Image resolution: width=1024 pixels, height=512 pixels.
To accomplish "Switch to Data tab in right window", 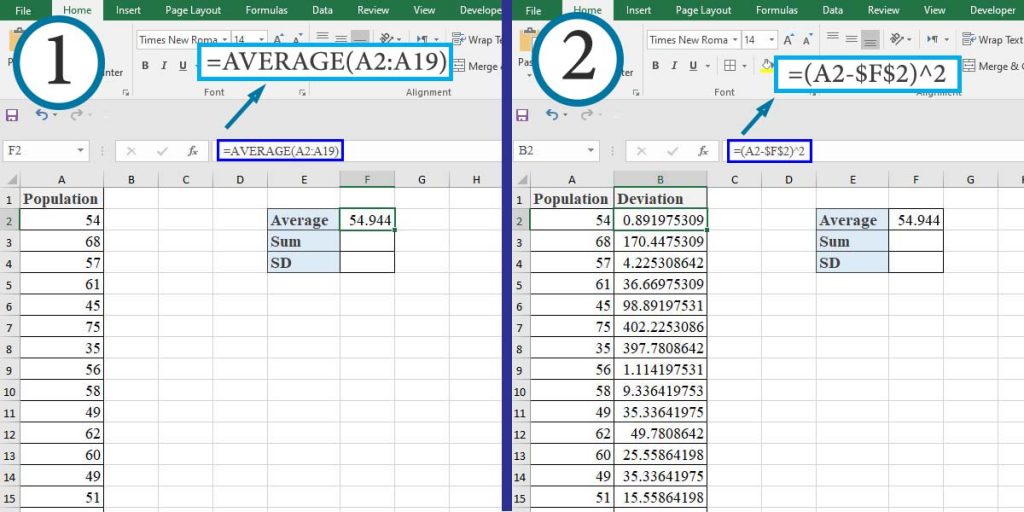I will pos(833,10).
